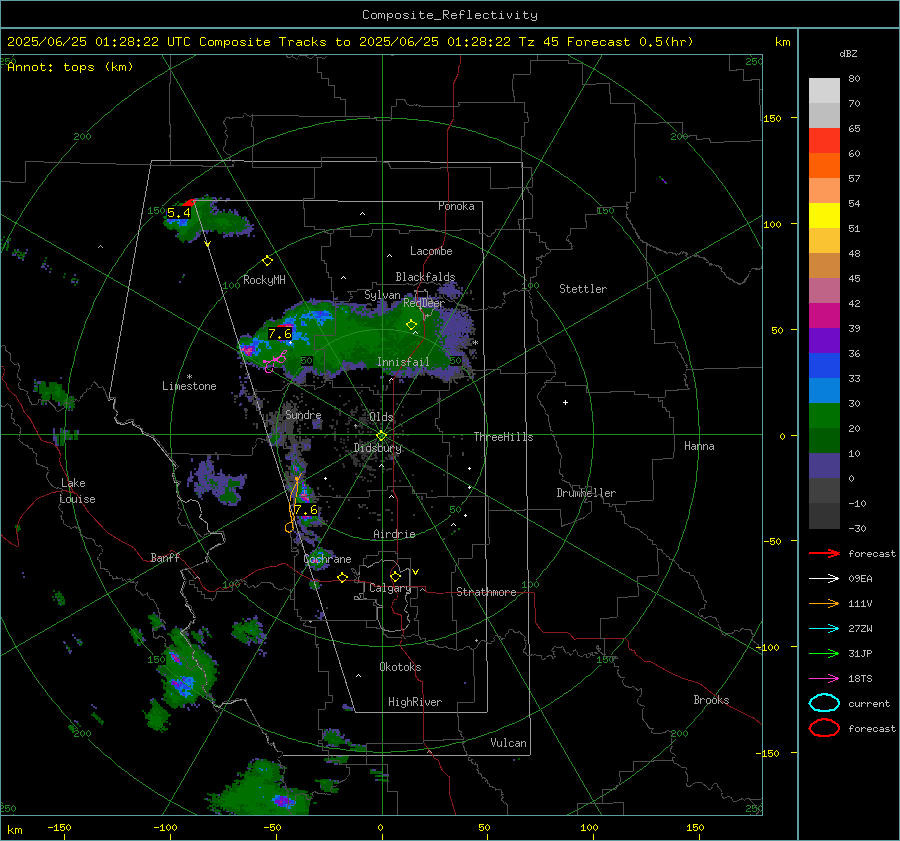Click the Brooks city label
The image size is (900, 841).
711,700
